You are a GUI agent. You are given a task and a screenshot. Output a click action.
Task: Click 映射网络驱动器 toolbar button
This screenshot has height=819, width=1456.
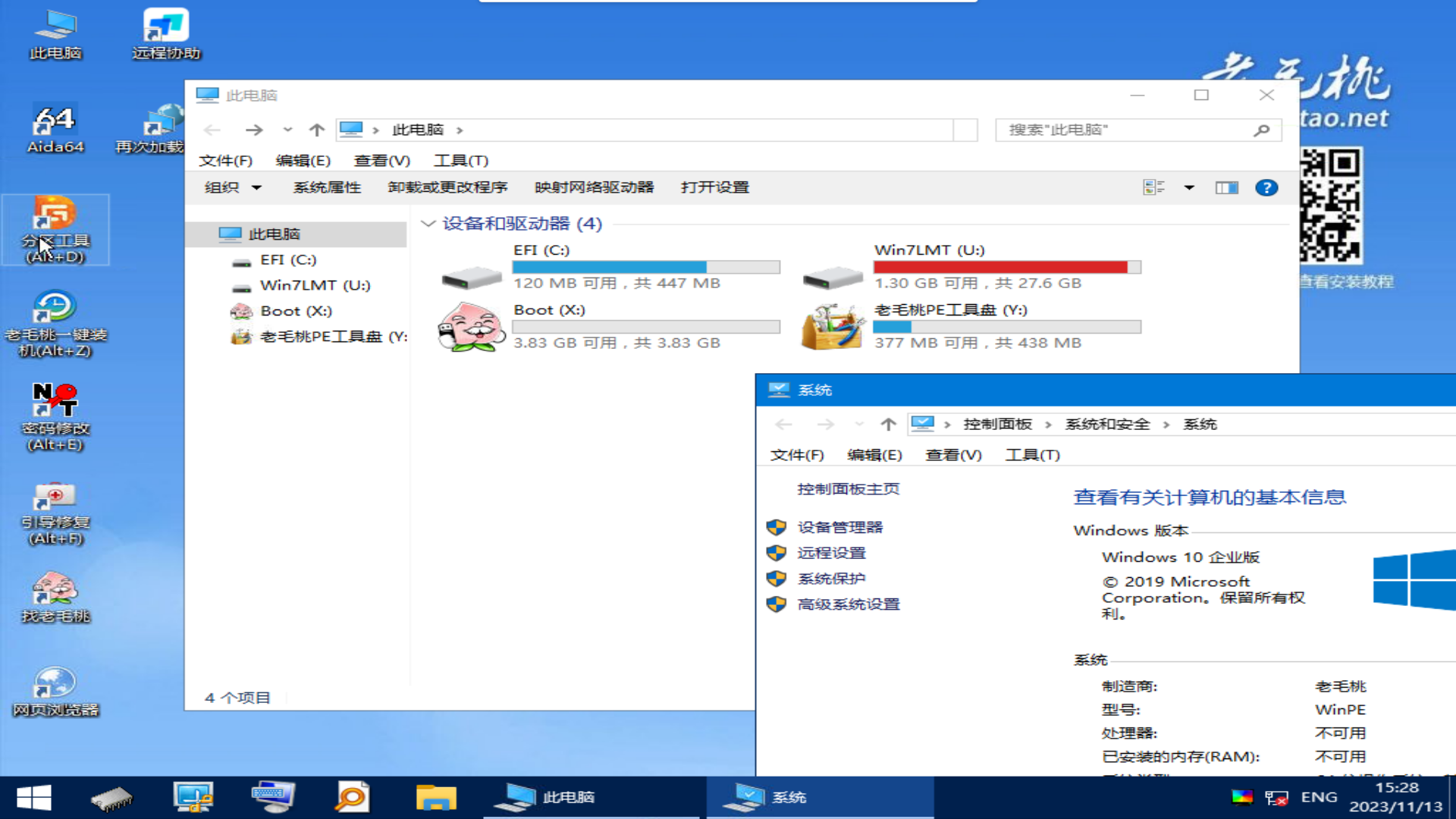(594, 187)
